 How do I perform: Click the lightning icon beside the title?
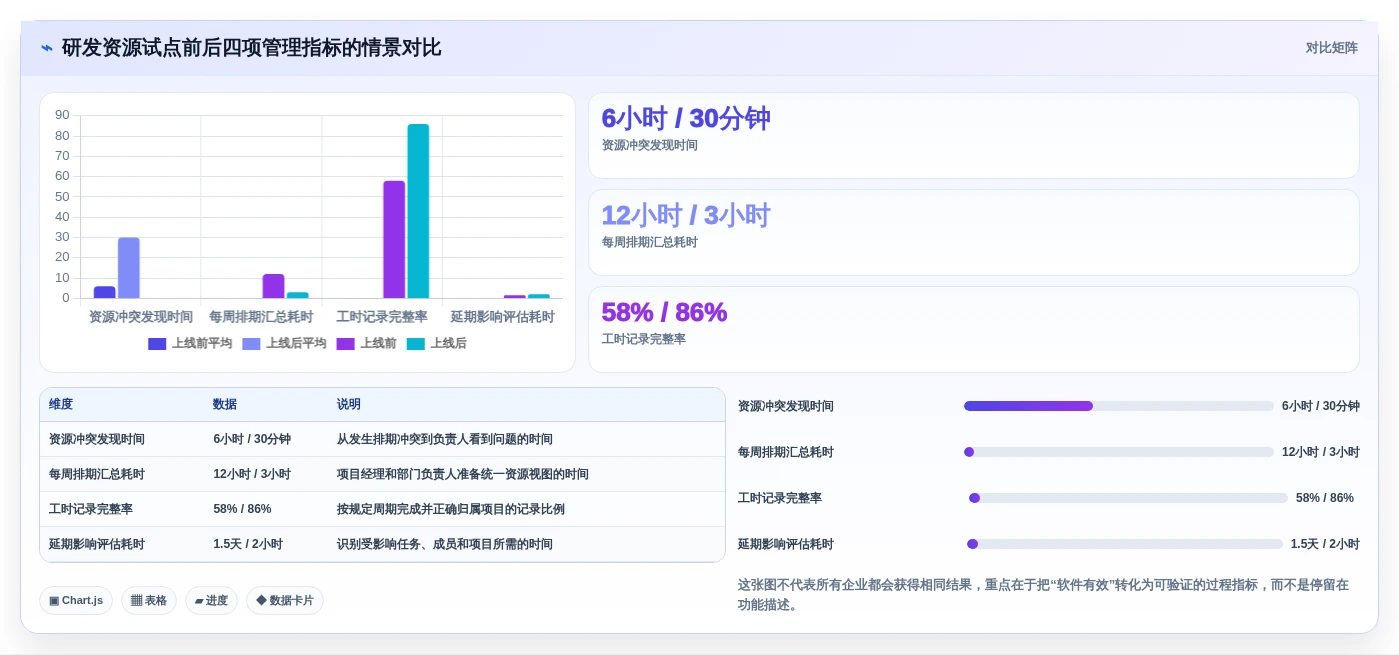tap(47, 48)
